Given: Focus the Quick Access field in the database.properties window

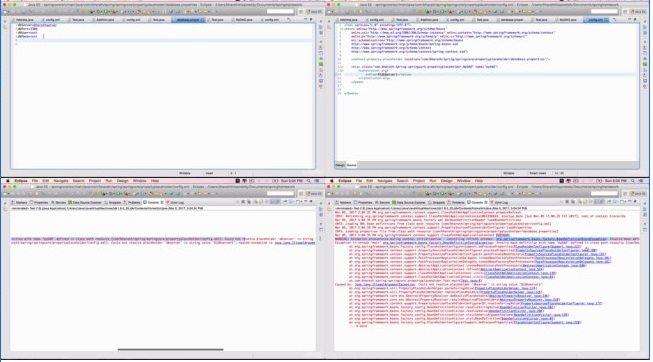Looking at the screenshot, I should [x=280, y=11].
